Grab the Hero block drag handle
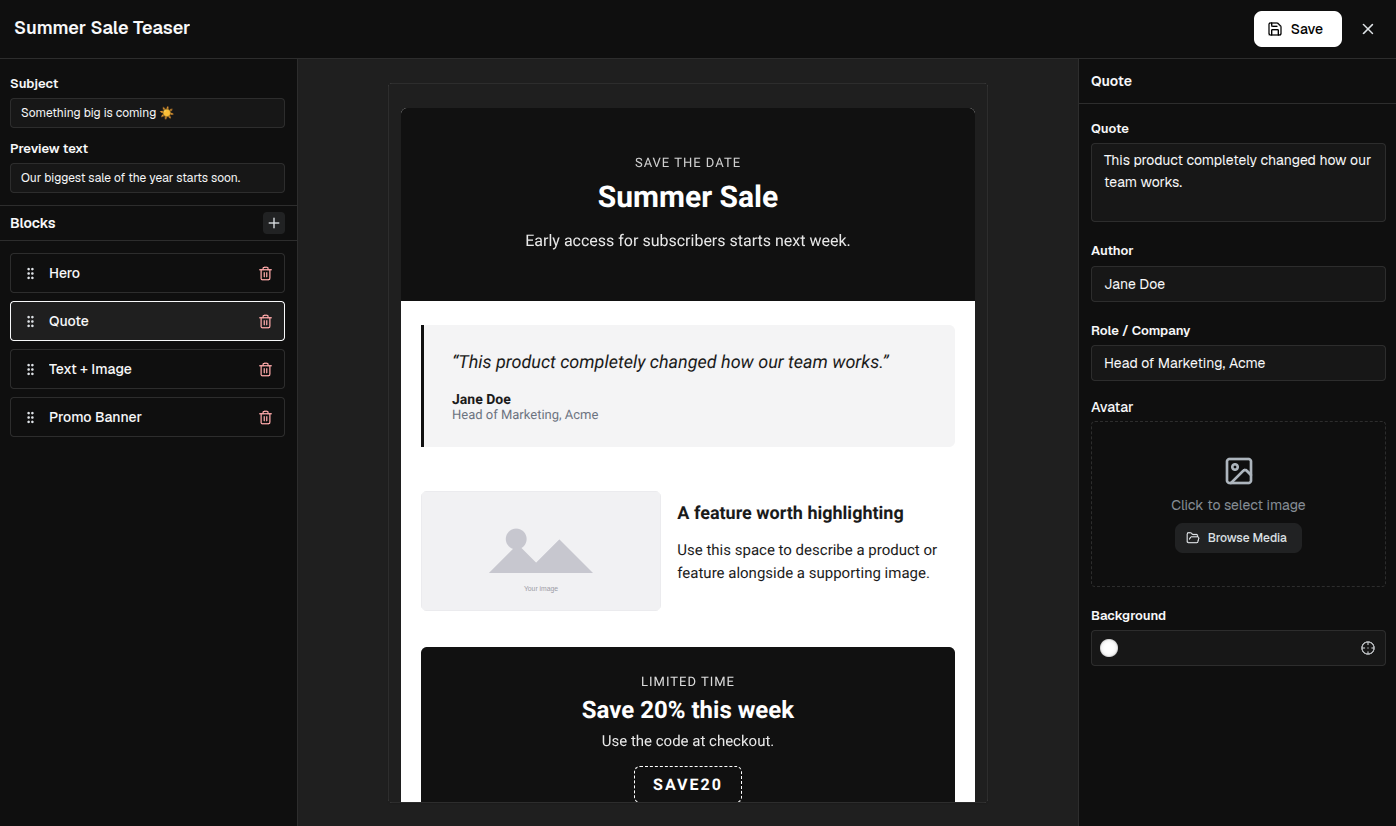 30,273
